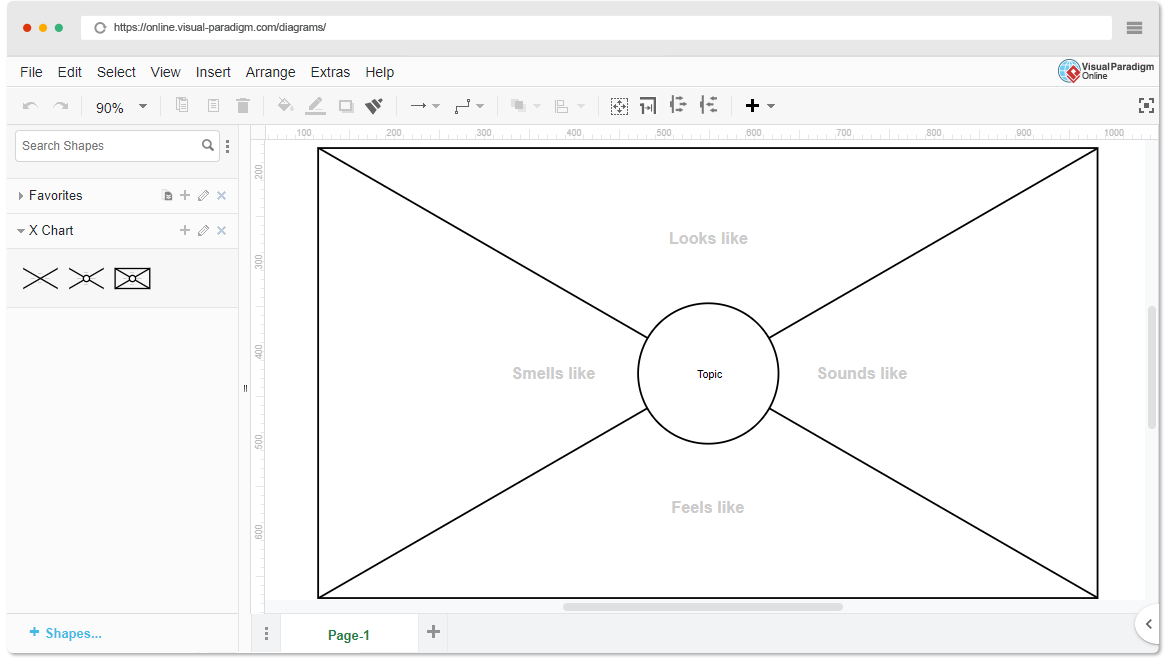Image resolution: width=1170 pixels, height=665 pixels.
Task: Select the straight arrow connector tool
Action: tap(419, 106)
